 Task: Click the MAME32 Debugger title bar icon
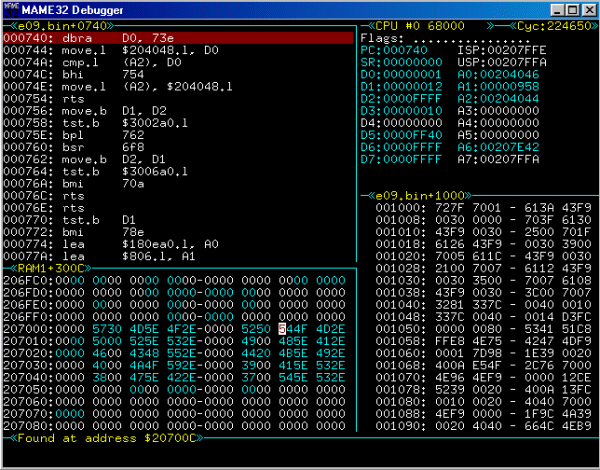tap(12, 10)
